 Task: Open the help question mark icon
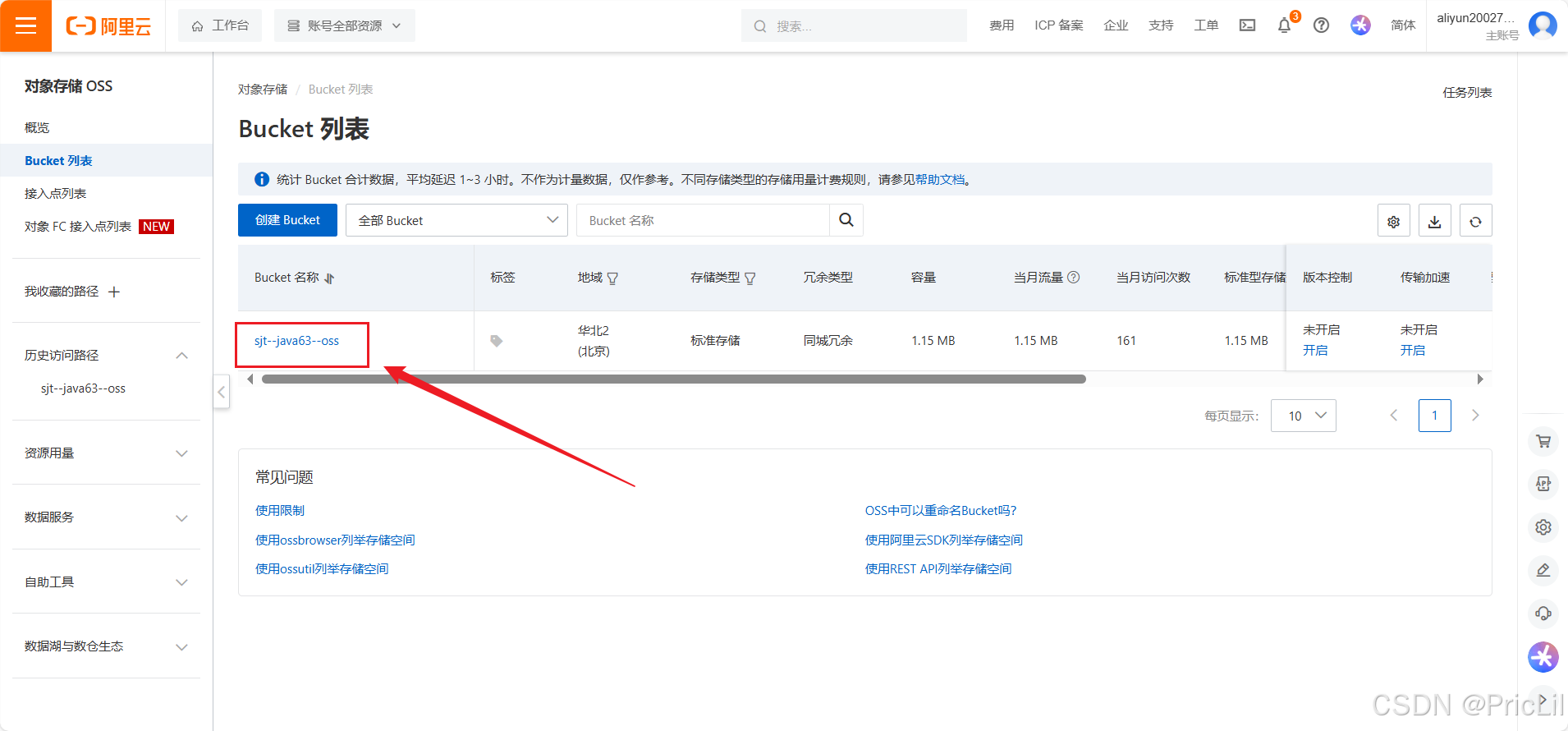click(x=1321, y=25)
